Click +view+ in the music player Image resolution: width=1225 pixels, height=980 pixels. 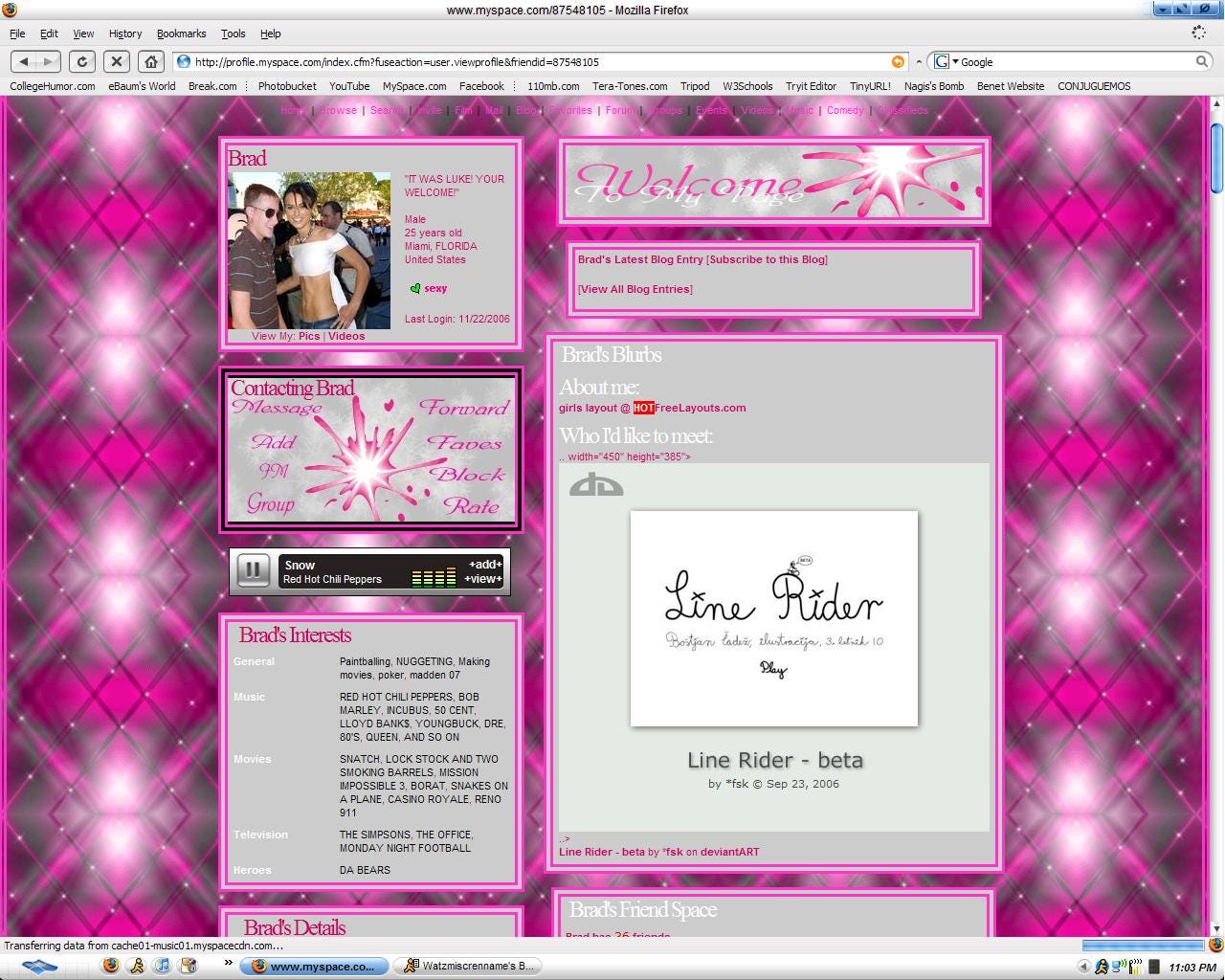(x=483, y=579)
